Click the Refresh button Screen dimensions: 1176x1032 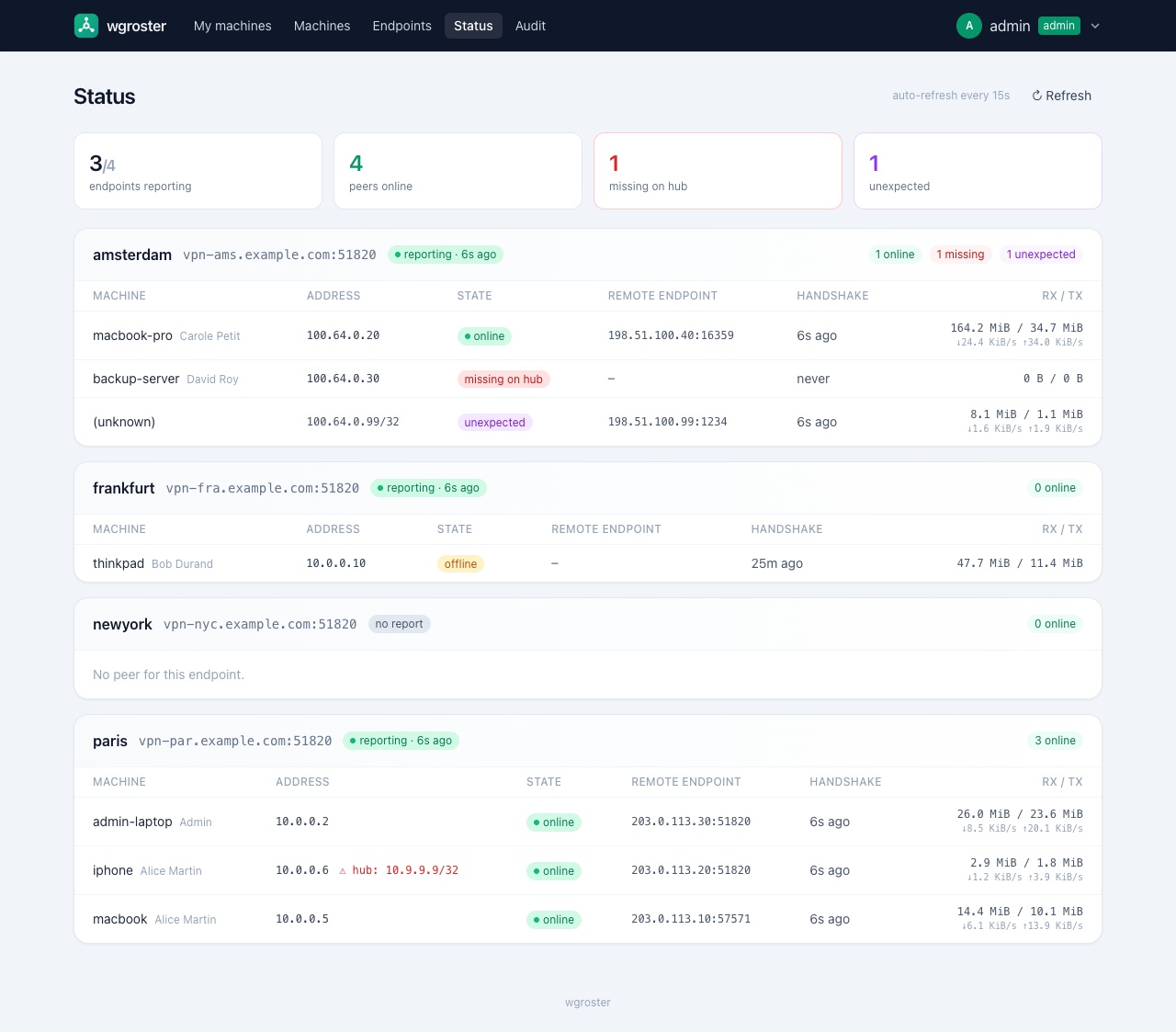[x=1061, y=96]
